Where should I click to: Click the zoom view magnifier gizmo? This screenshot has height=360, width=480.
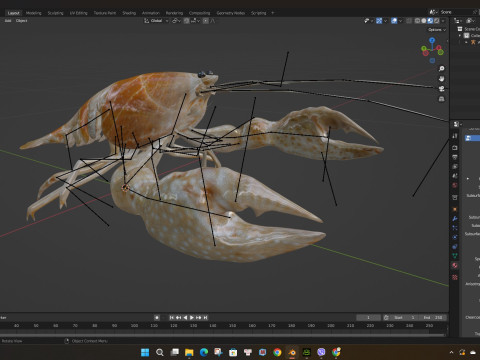pyautogui.click(x=441, y=69)
